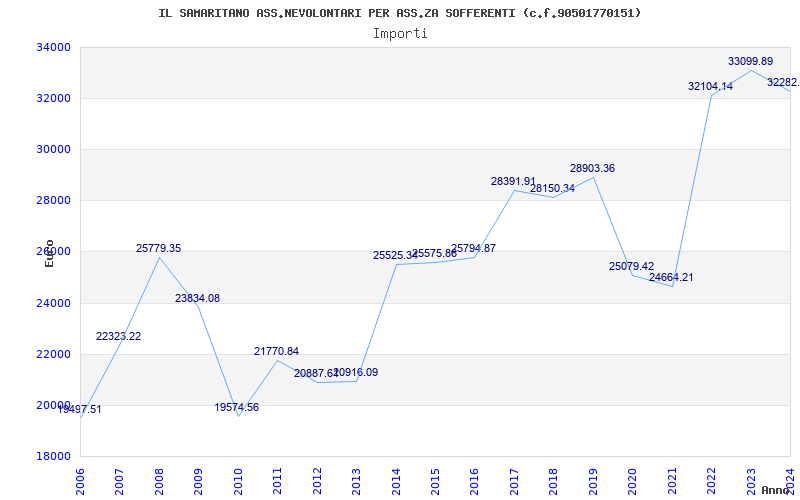Select the 24664.21 data label
800x500 pixels.
coord(671,278)
